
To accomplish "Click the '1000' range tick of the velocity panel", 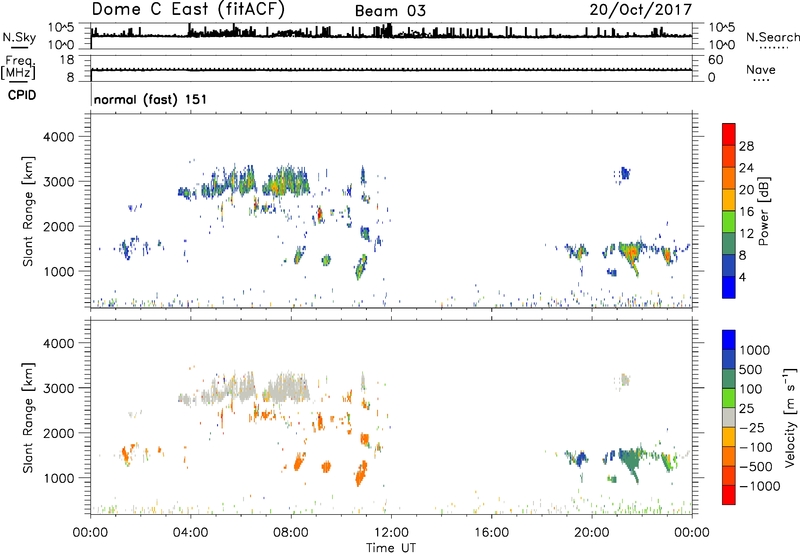I will (59, 478).
